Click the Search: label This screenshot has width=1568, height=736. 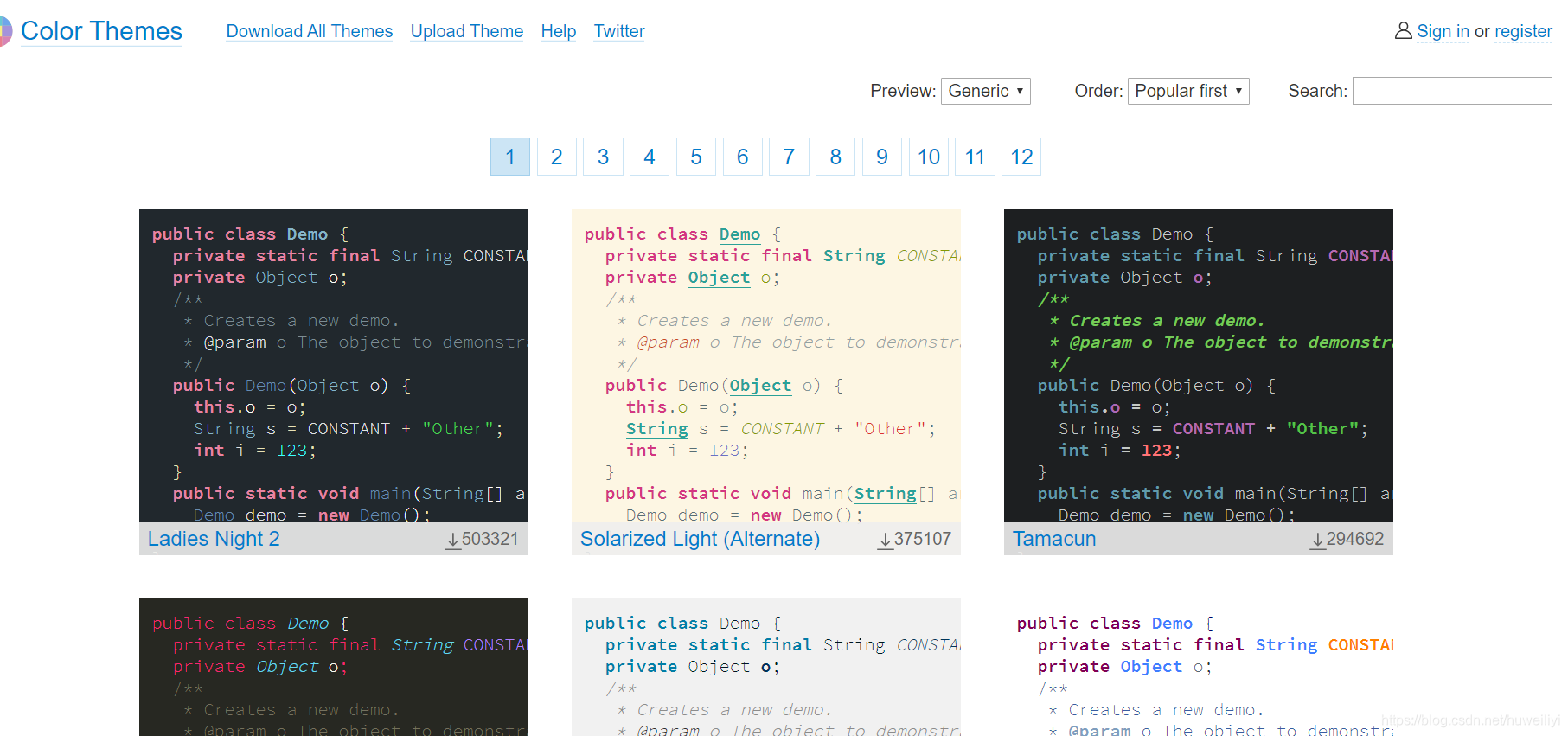(1317, 91)
